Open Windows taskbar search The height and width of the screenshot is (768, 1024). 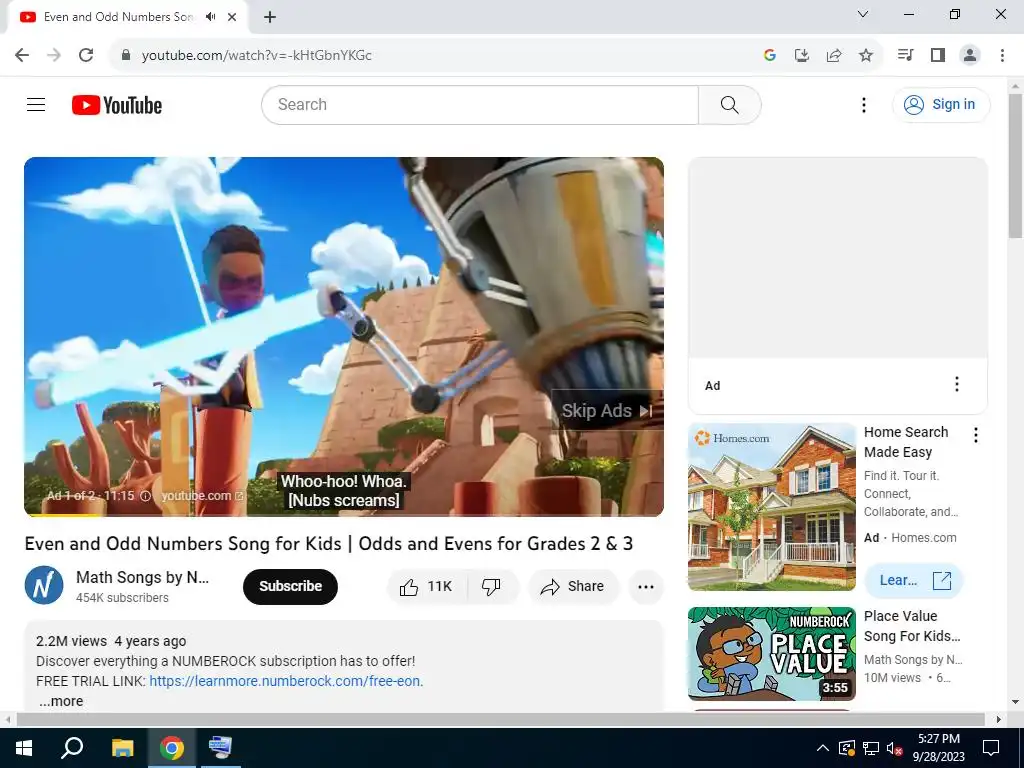[x=72, y=748]
